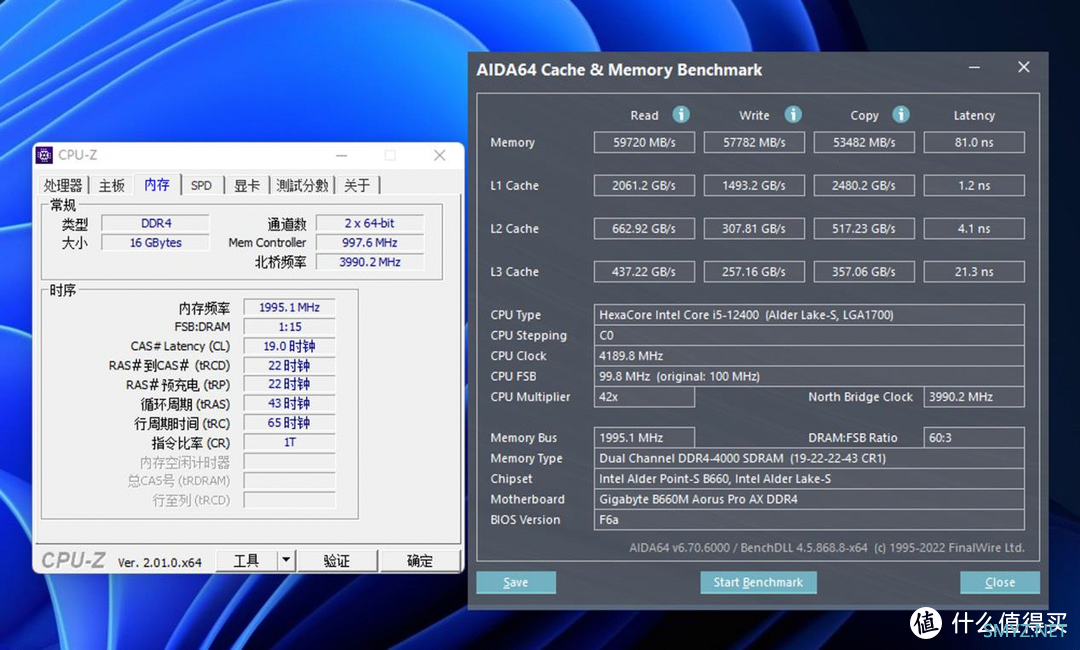Click L2 Cache Write value 307.81 GB/s
This screenshot has width=1080, height=650.
[754, 229]
